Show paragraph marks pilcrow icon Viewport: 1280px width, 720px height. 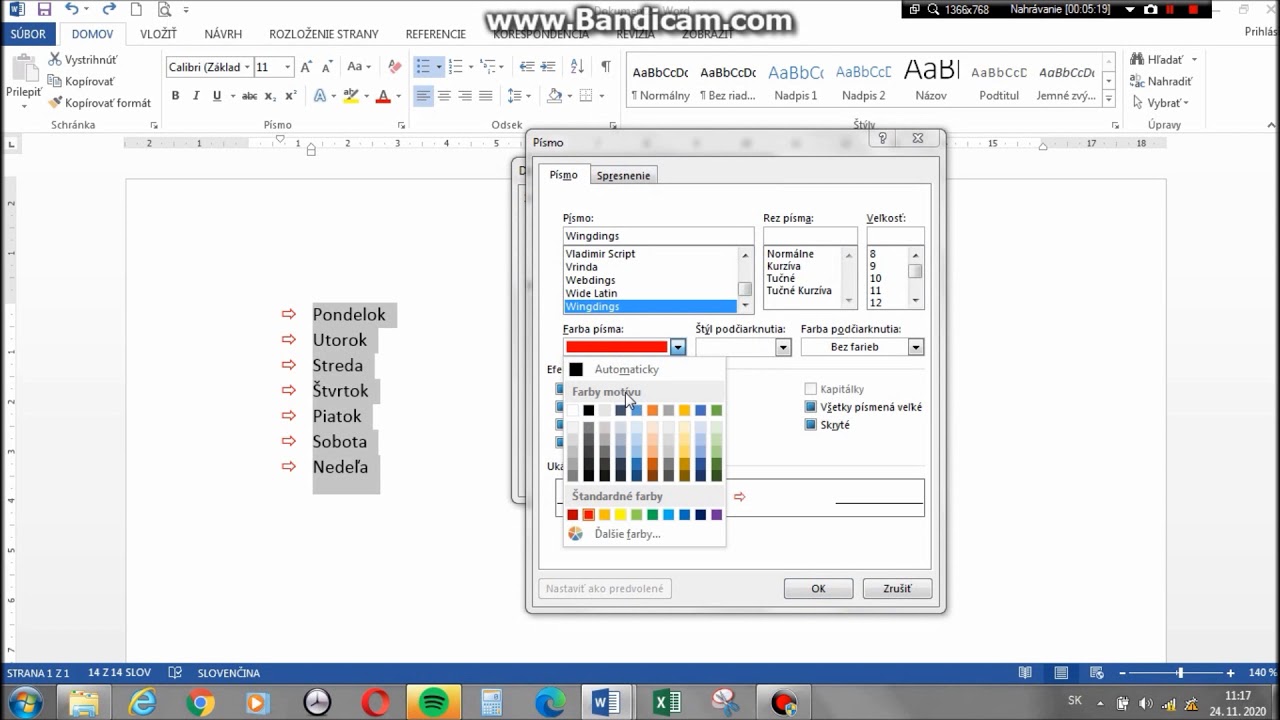(x=605, y=67)
